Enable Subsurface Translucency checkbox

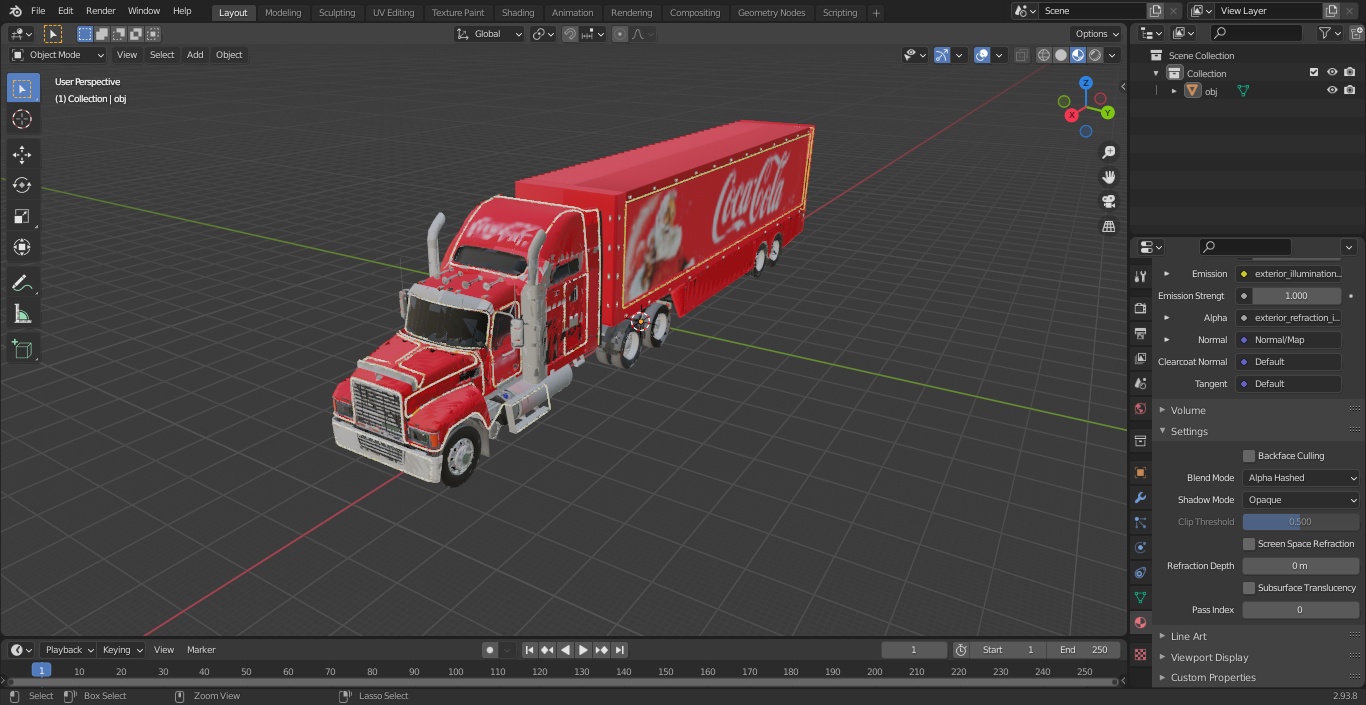point(1249,588)
